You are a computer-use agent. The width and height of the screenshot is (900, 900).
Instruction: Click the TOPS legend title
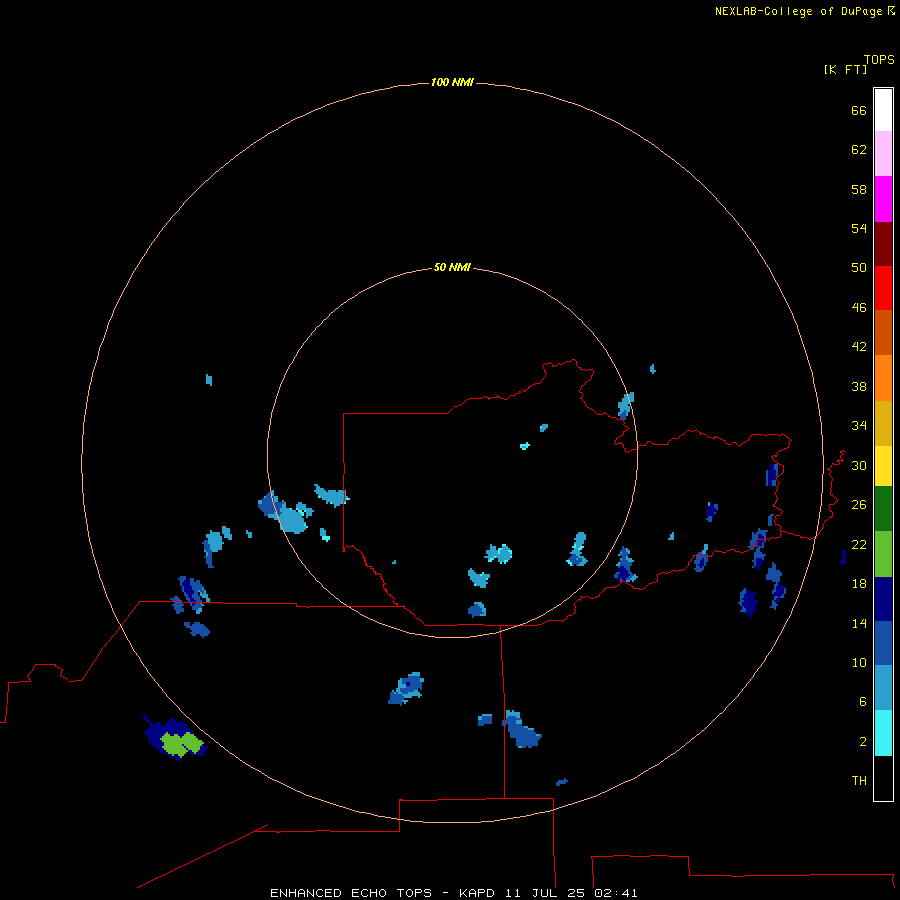point(879,59)
